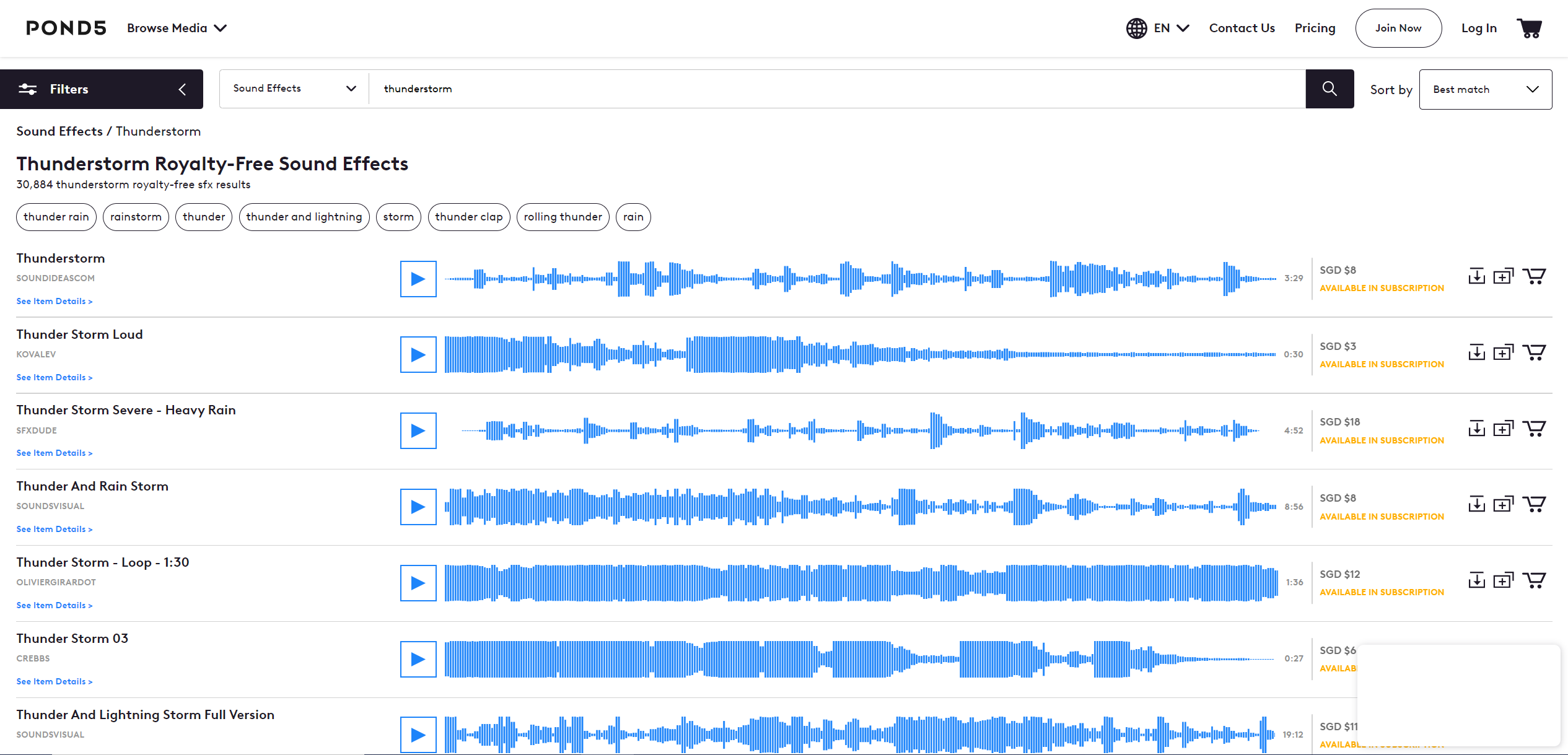
Task: Collapse the Filters panel
Action: tap(182, 89)
